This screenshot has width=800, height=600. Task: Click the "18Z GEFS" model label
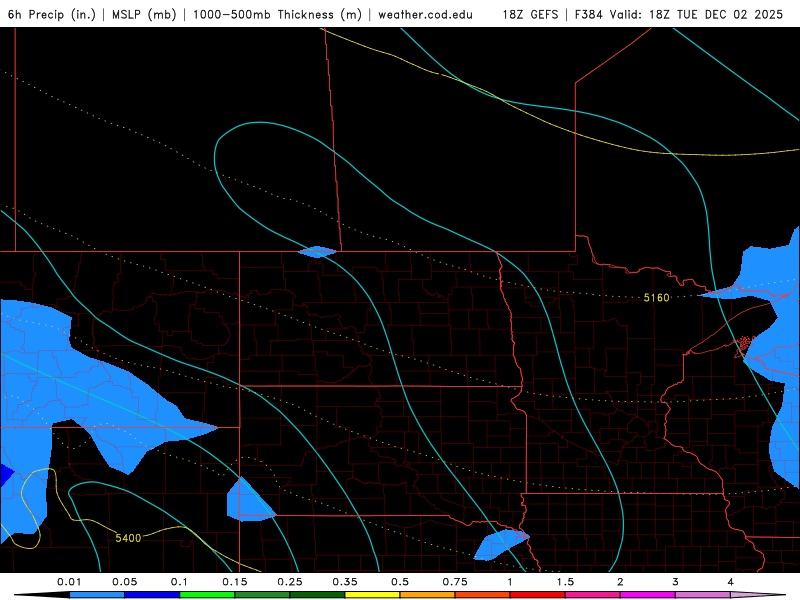click(530, 14)
